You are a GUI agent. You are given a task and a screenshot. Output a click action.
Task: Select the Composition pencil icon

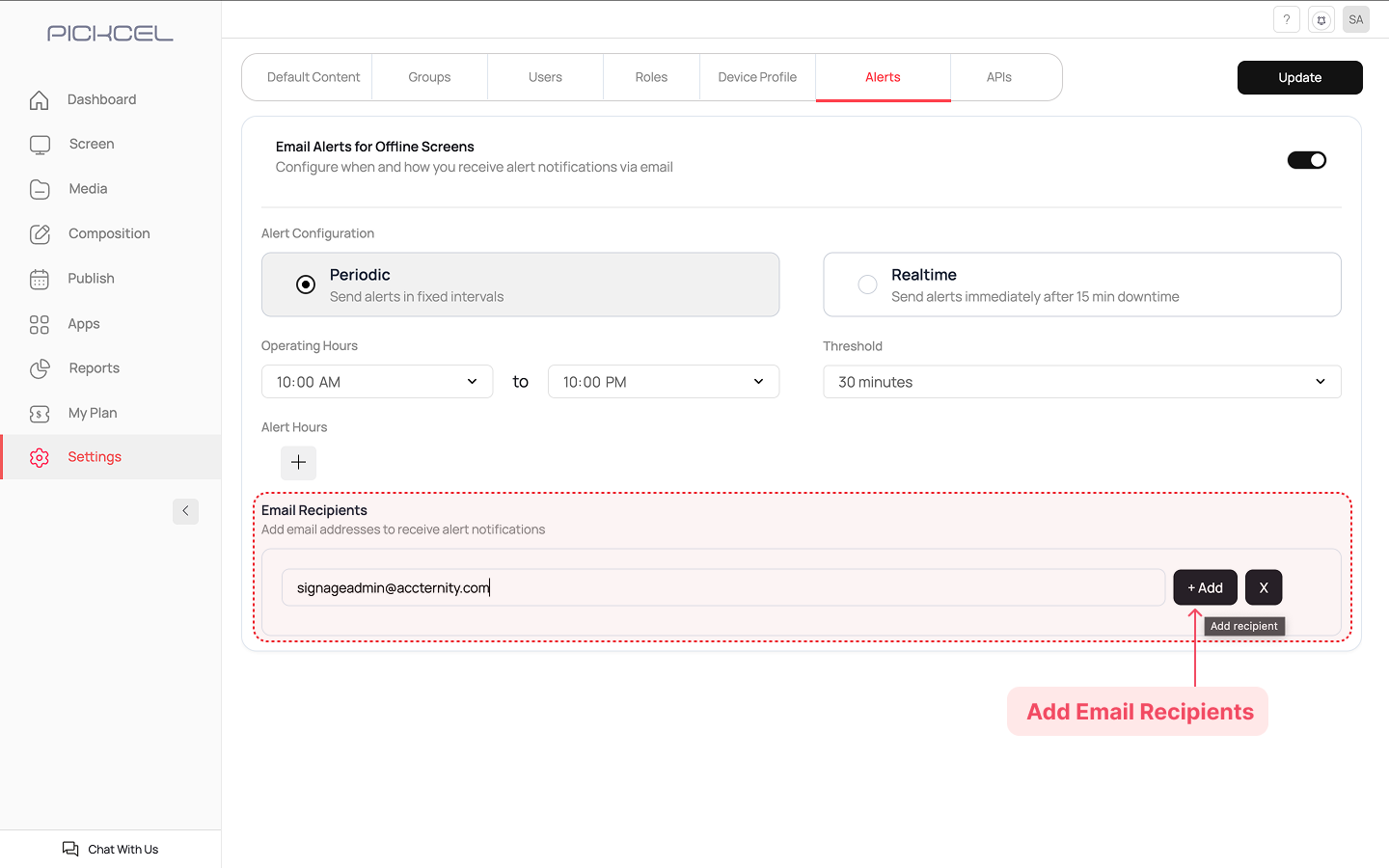point(40,234)
